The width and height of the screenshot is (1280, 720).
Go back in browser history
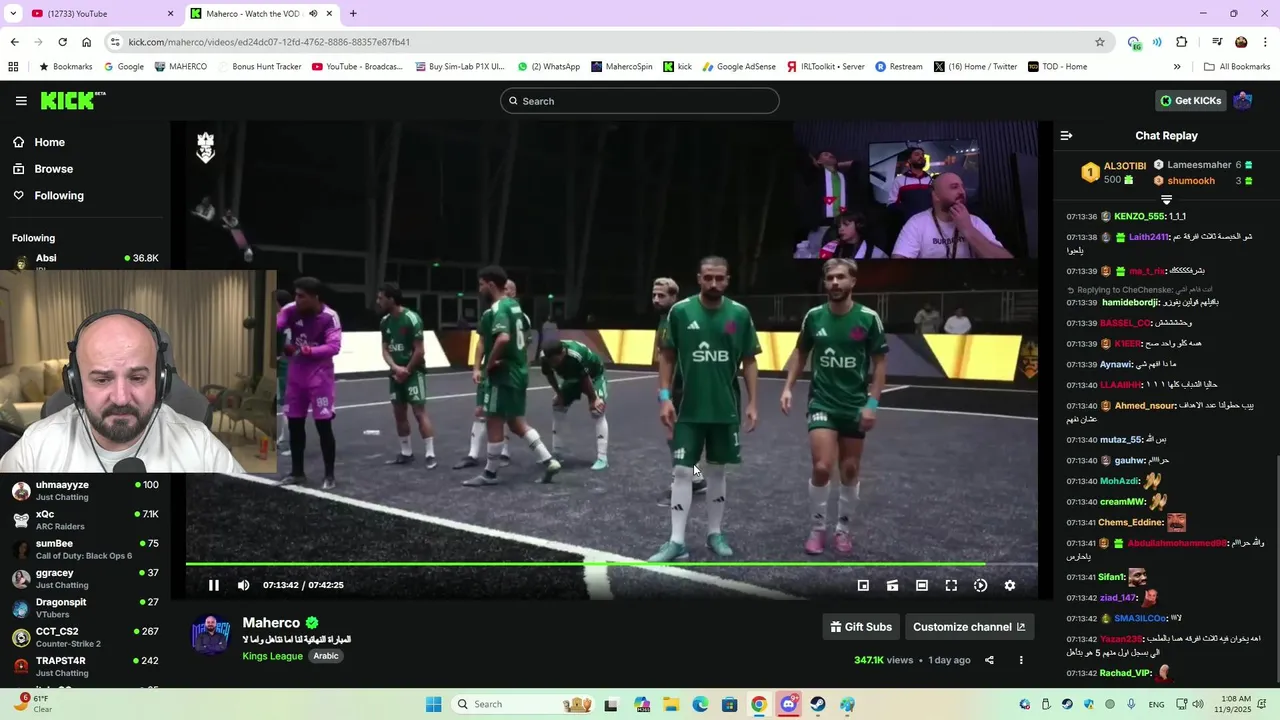pos(14,42)
